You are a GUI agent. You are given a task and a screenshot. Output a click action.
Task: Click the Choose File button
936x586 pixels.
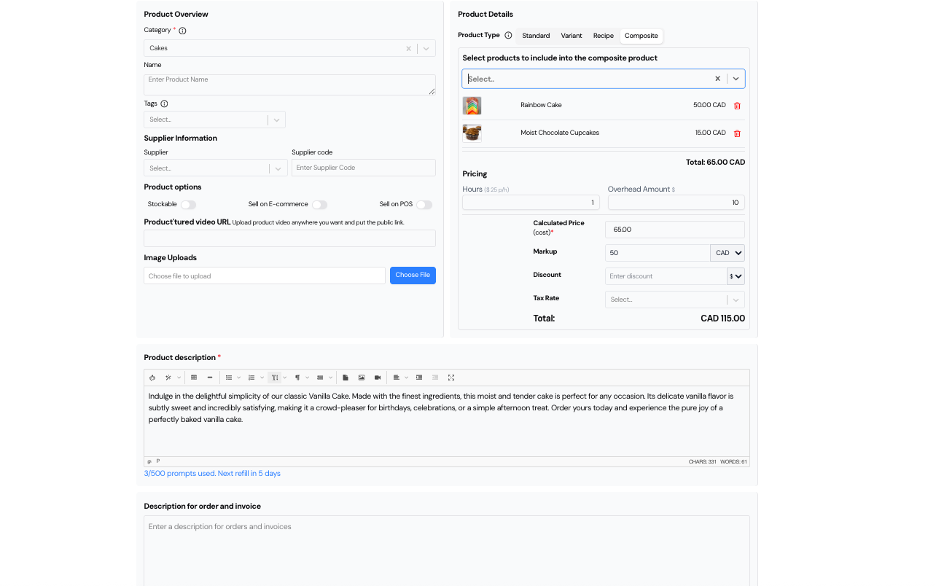point(412,275)
